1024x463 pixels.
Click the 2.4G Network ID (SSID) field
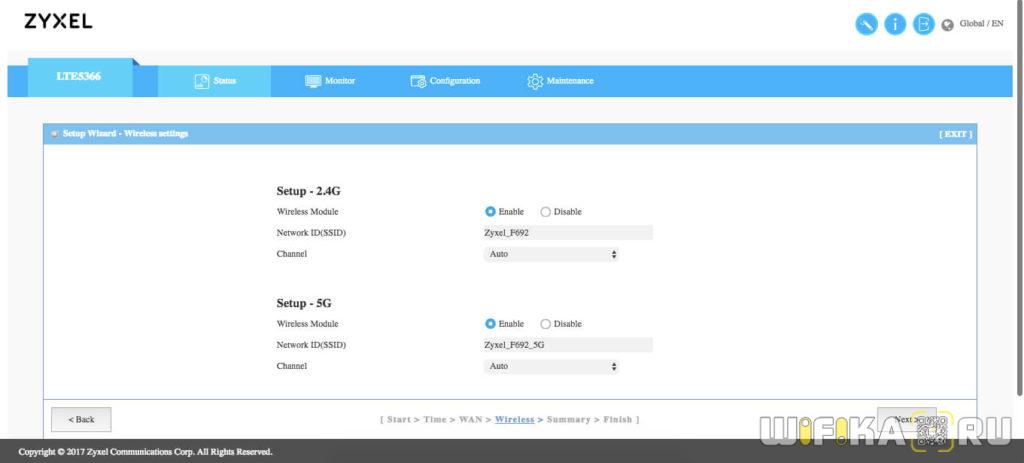pyautogui.click(x=567, y=233)
